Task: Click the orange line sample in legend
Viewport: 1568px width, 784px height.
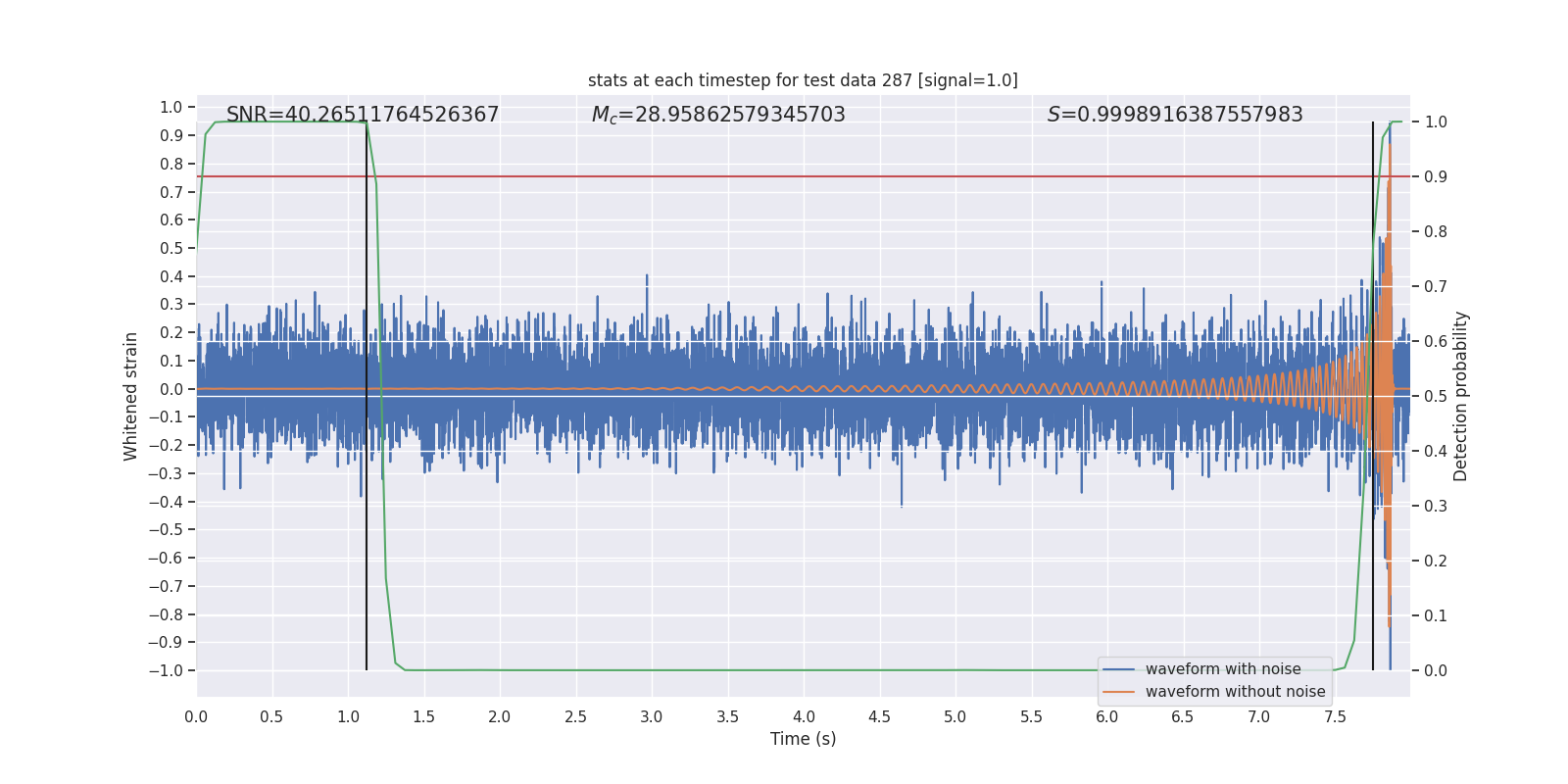Action: 1118,692
